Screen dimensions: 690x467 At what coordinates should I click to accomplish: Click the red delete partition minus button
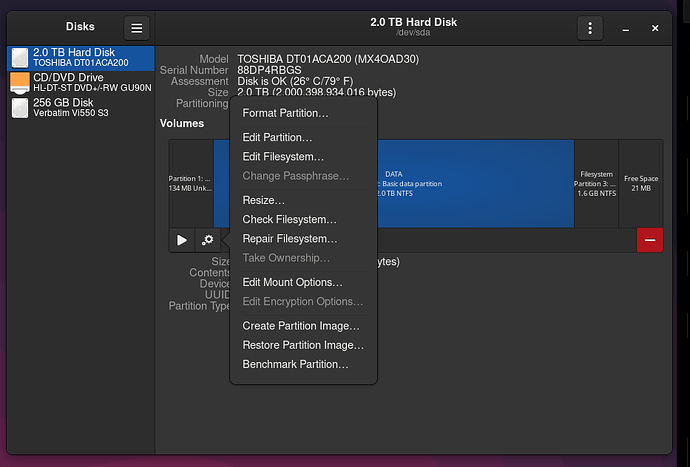[x=650, y=240]
